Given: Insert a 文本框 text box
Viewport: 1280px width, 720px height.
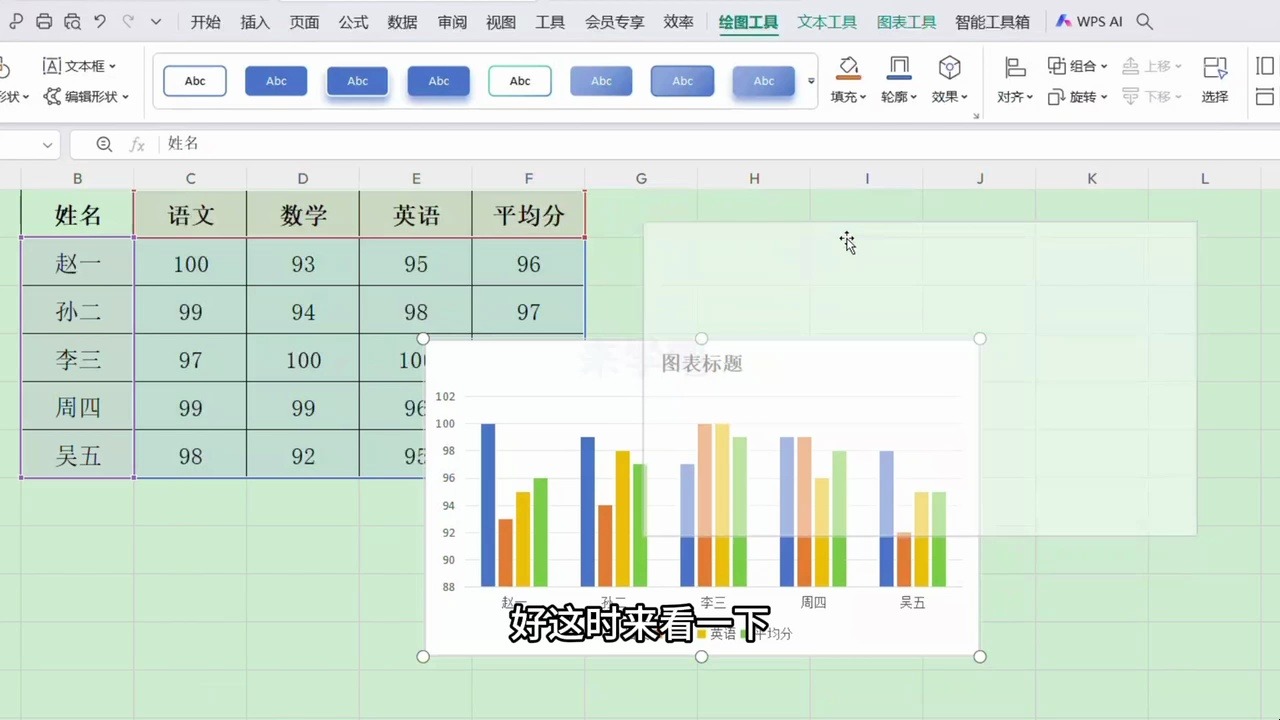Looking at the screenshot, I should (x=79, y=66).
